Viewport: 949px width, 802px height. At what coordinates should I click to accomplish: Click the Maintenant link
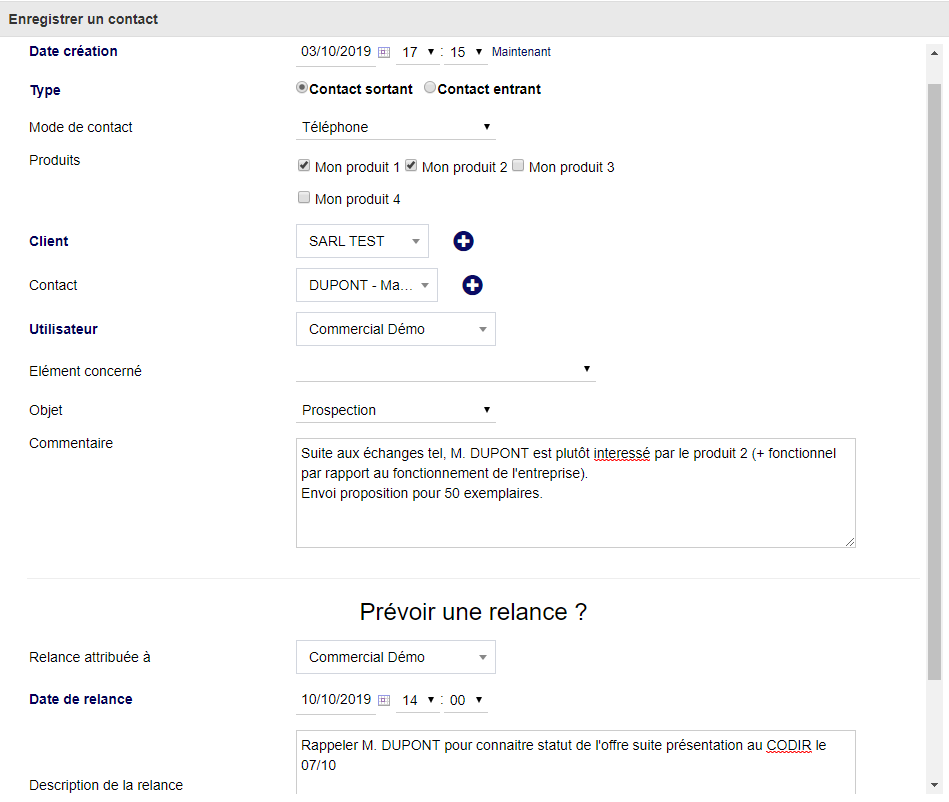(x=521, y=52)
